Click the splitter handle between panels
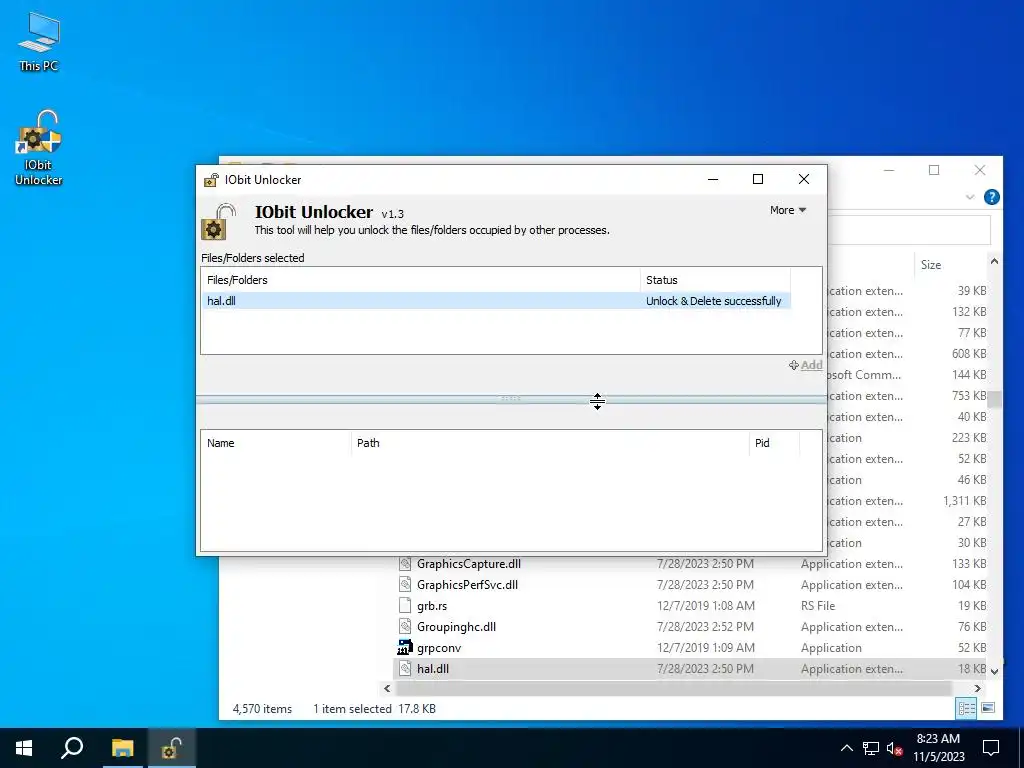This screenshot has width=1024, height=768. [x=511, y=398]
